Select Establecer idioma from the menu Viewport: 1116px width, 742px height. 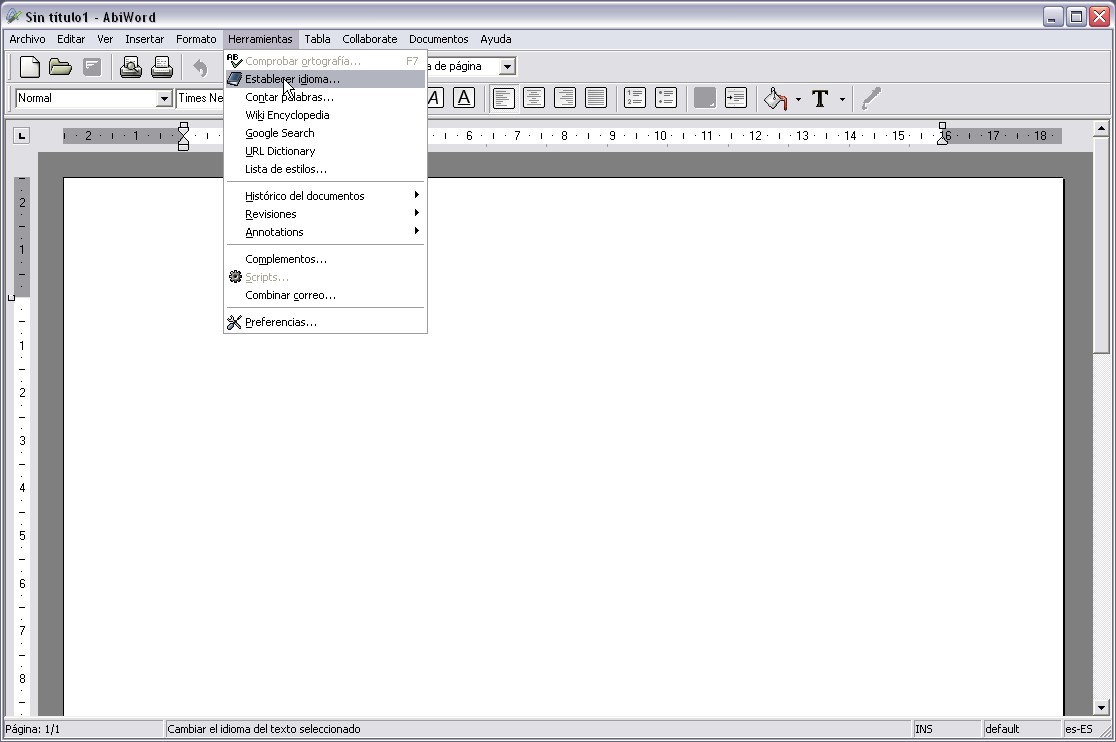[x=325, y=79]
